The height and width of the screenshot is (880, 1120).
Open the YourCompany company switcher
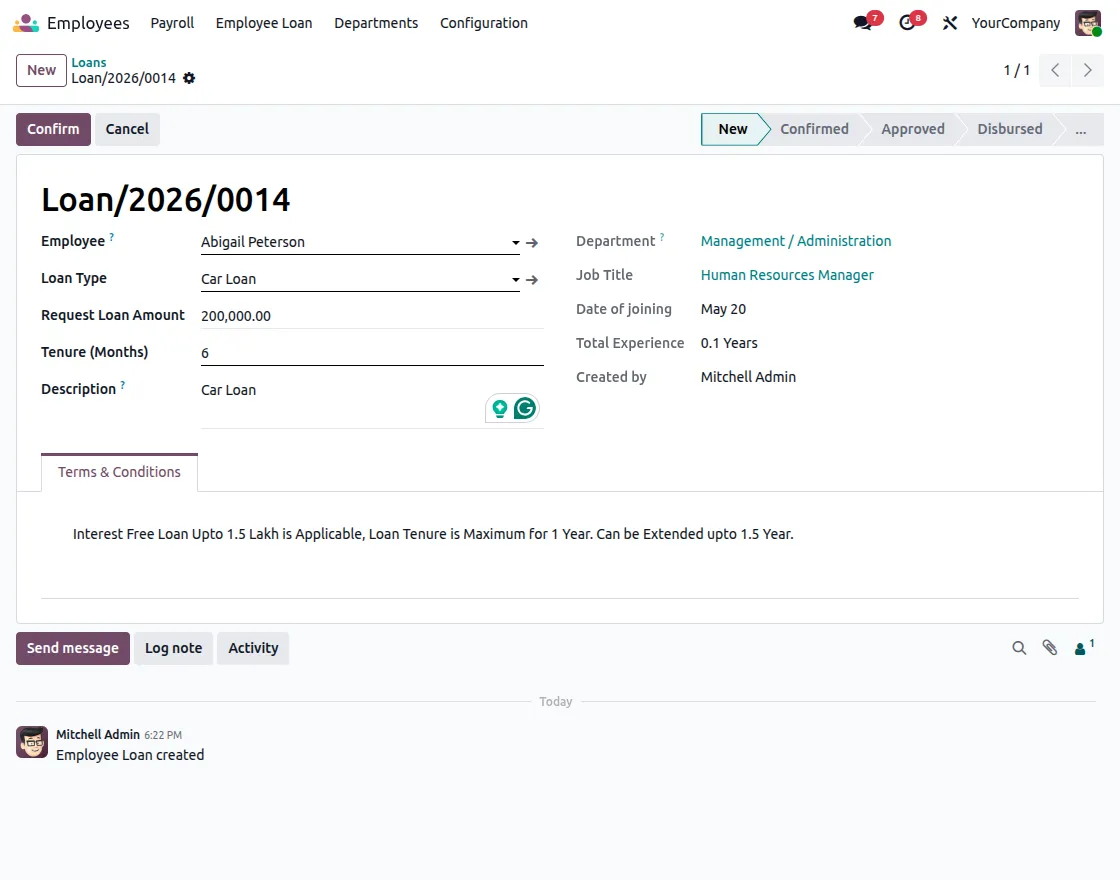point(1015,23)
